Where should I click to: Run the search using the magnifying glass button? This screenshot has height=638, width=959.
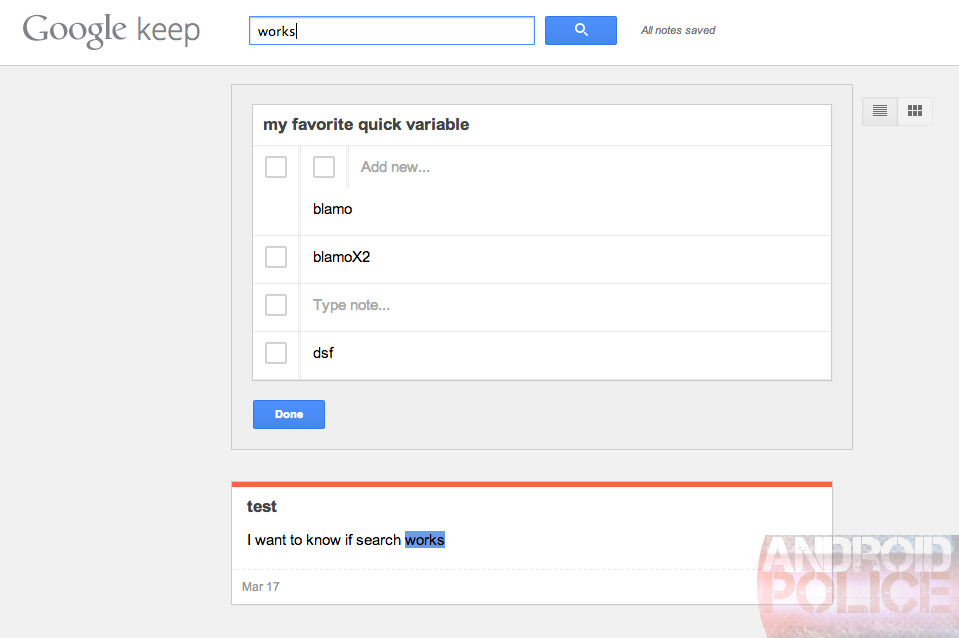(x=580, y=30)
